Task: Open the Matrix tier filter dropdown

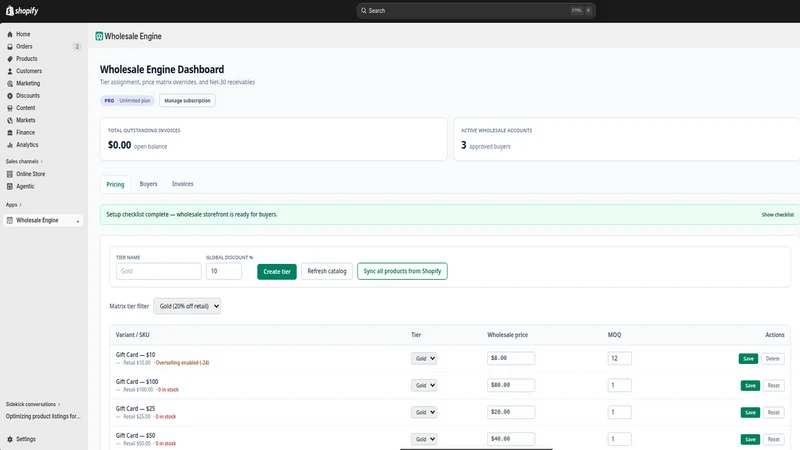Action: tap(187, 306)
